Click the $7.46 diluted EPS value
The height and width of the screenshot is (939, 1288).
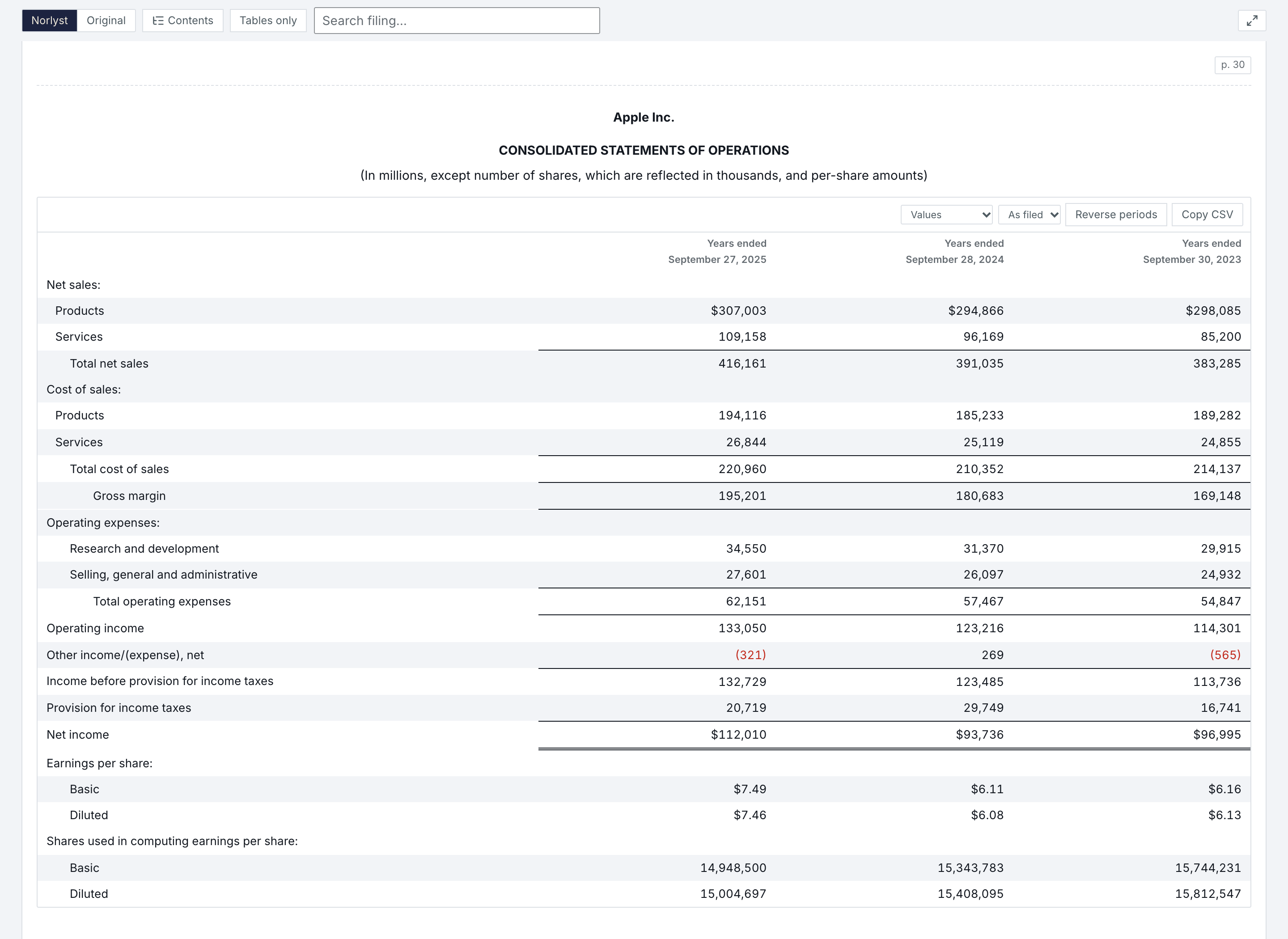coord(750,816)
